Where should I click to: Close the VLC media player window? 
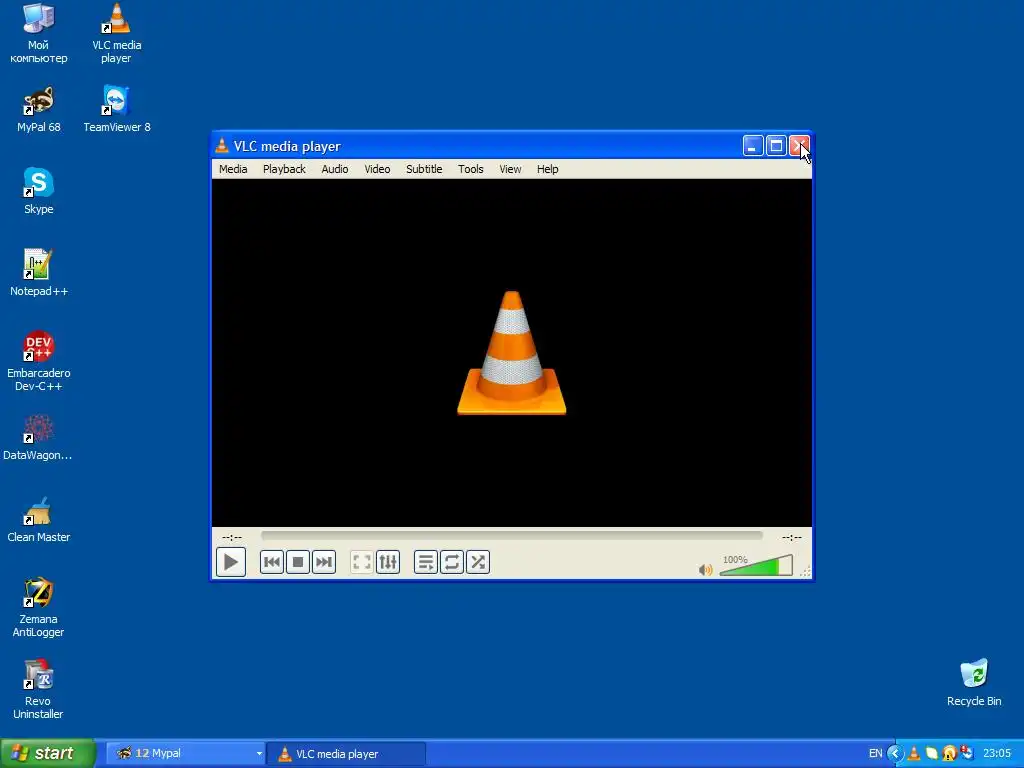coord(799,146)
